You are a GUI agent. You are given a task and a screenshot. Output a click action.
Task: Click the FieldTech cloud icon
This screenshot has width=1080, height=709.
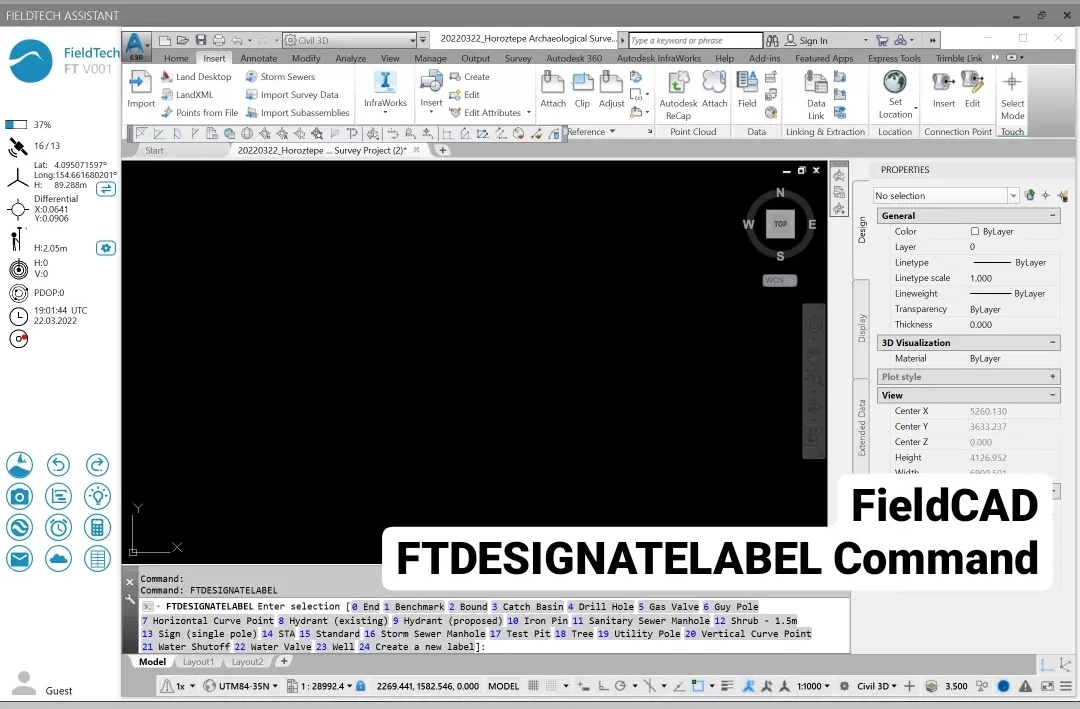(59, 559)
